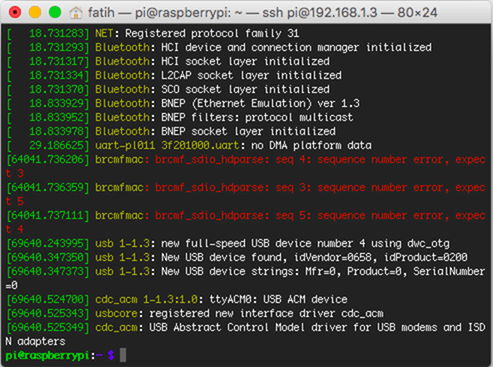The width and height of the screenshot is (493, 367).
Task: Click timestamp '29.186625'
Action: 56,145
